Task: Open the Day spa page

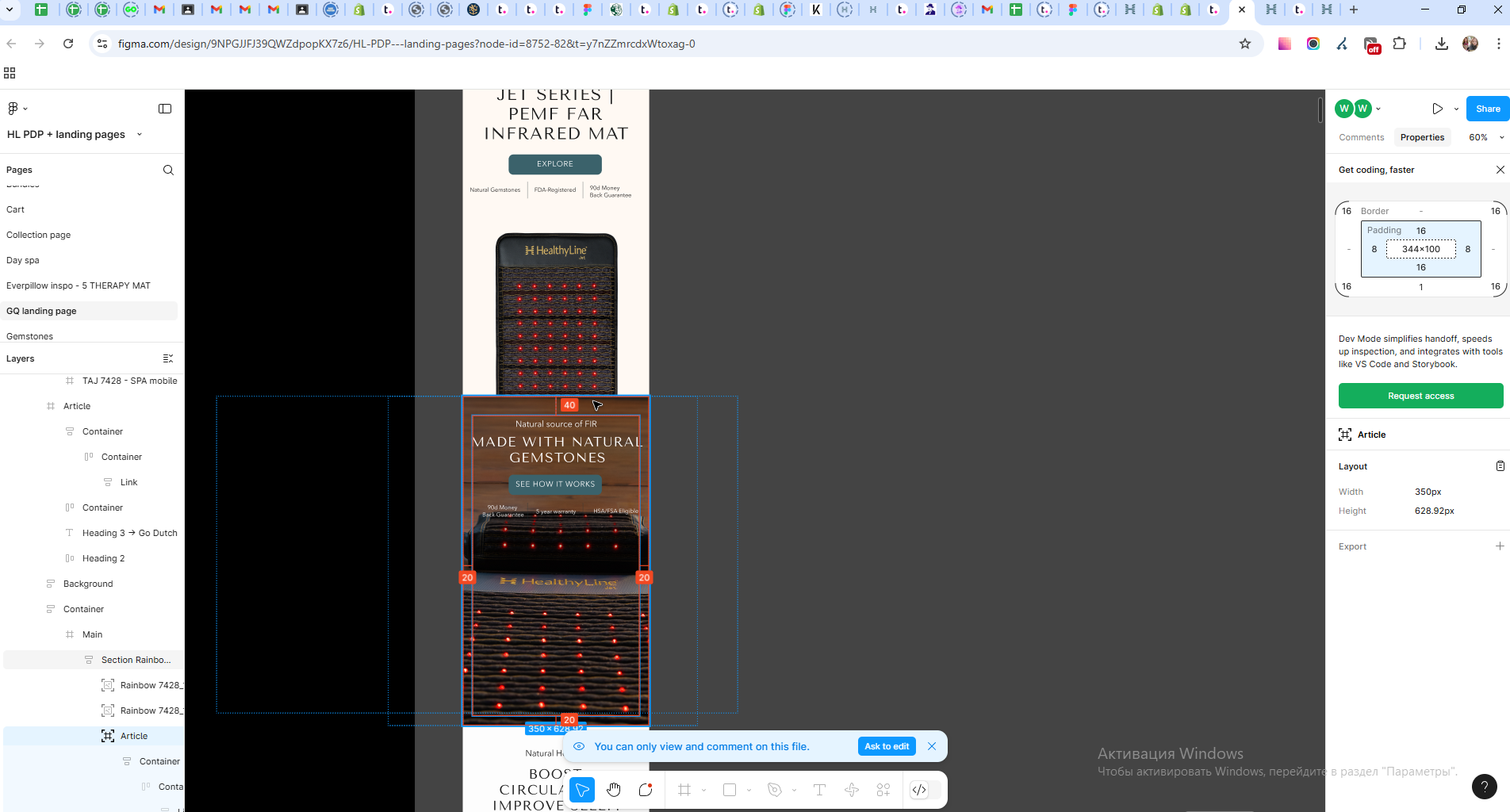Action: [90, 260]
